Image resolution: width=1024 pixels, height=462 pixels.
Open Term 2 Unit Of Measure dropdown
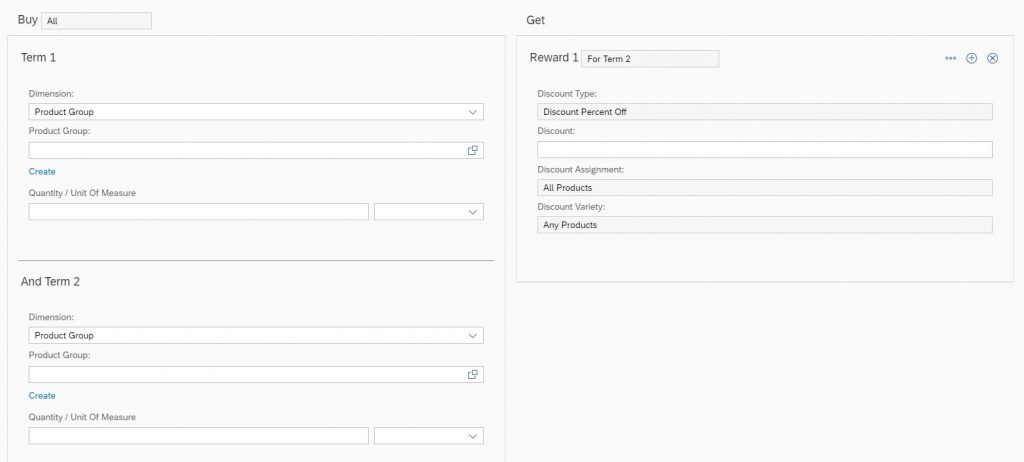428,436
